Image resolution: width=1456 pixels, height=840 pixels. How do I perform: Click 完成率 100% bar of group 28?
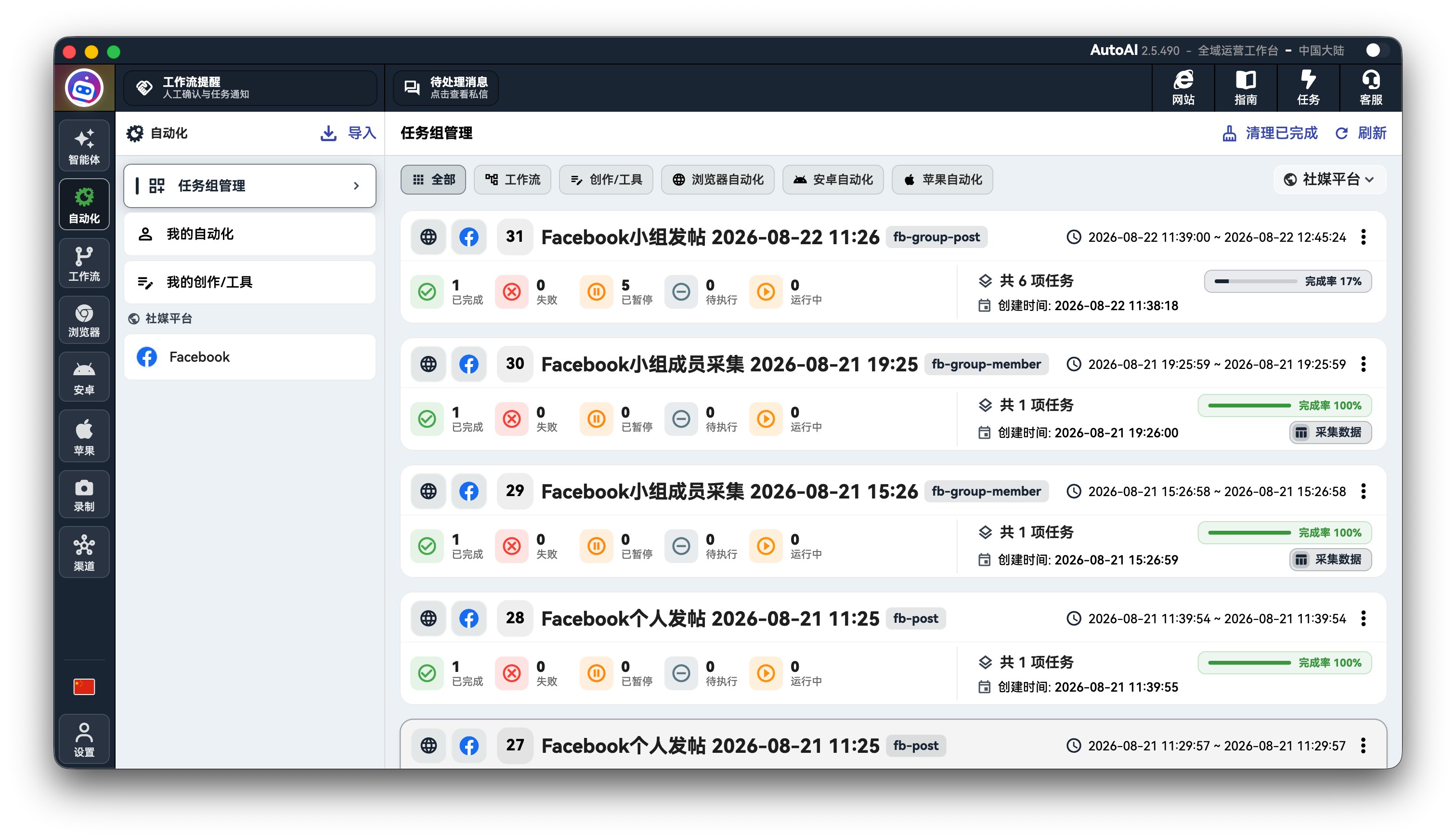[x=1284, y=663]
